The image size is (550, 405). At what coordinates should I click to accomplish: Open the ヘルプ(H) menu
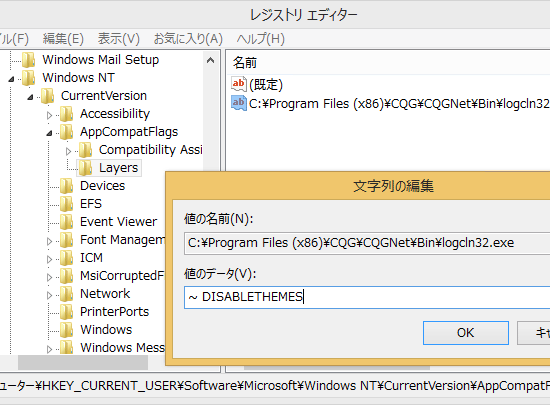pos(260,39)
